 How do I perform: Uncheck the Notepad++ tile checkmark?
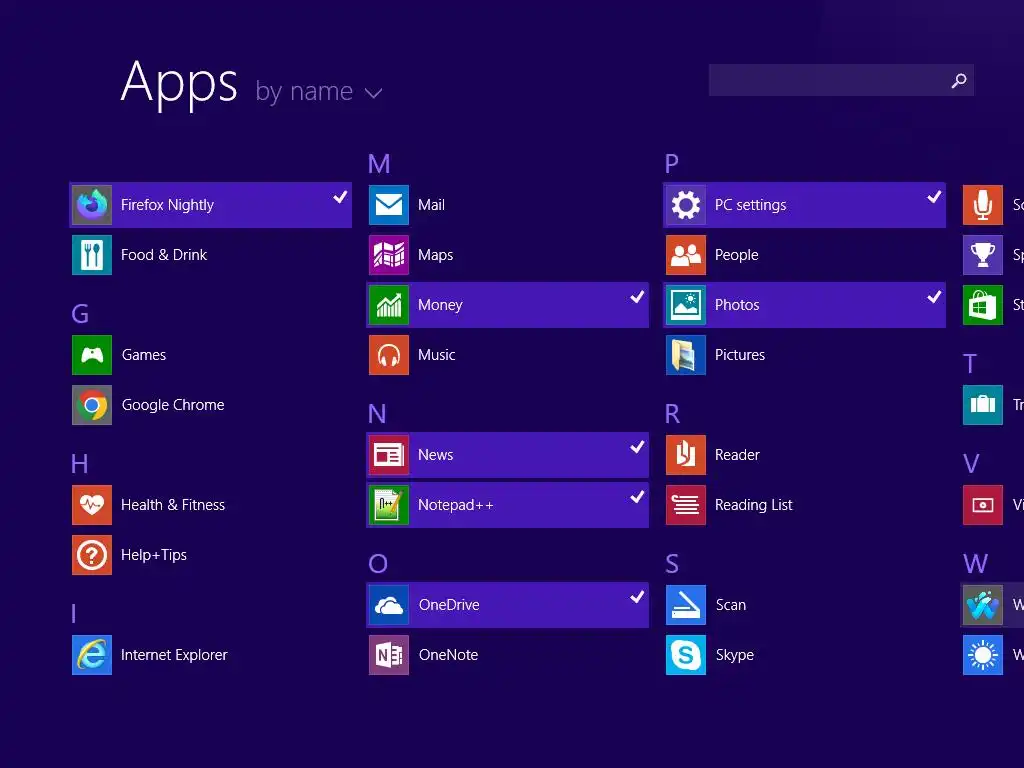click(x=637, y=497)
